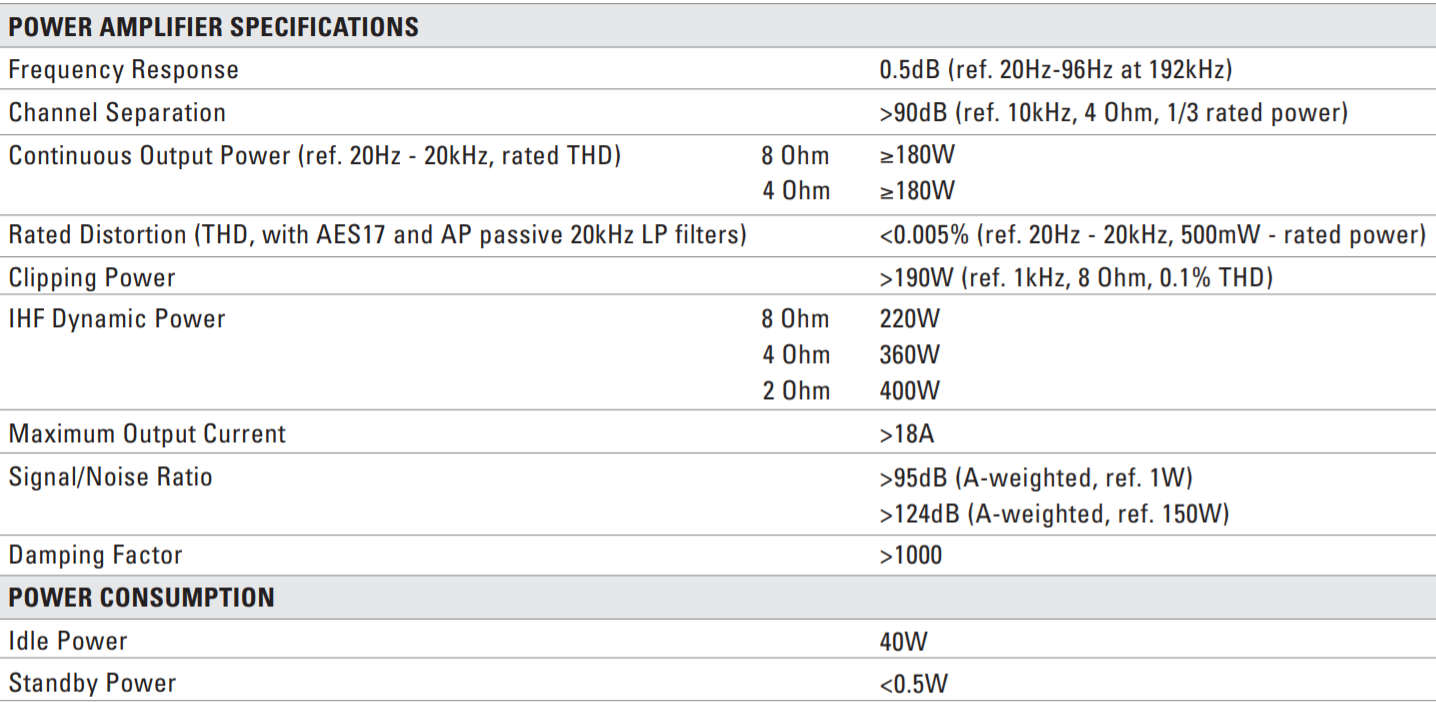Image resolution: width=1436 pixels, height=702 pixels.
Task: Click the Clipping Power label
Action: [x=92, y=278]
